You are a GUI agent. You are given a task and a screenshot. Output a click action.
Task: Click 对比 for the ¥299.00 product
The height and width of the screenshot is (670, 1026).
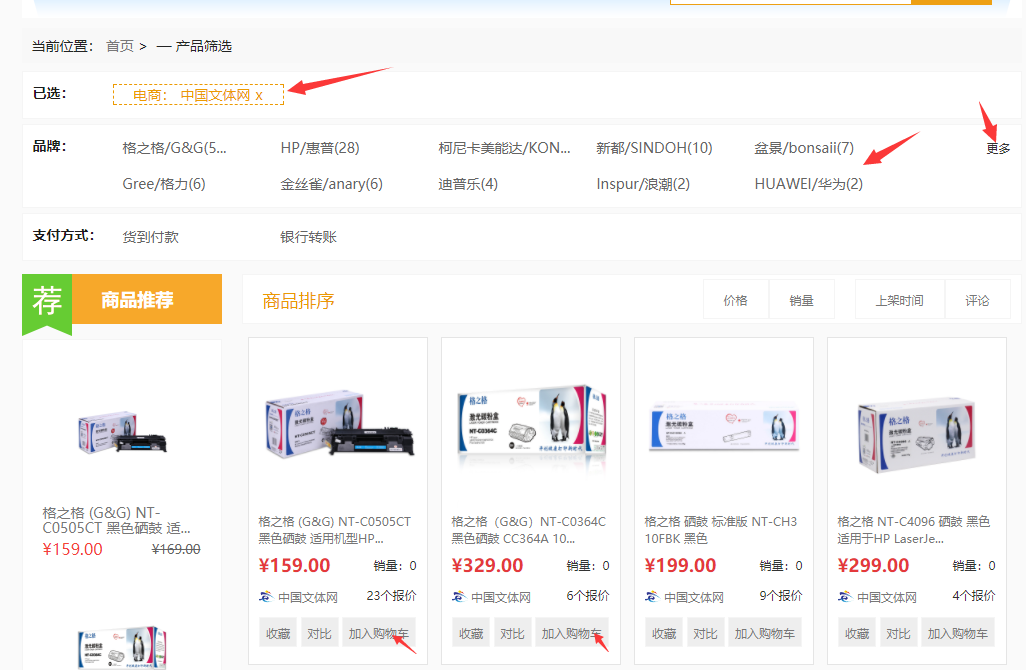(898, 633)
